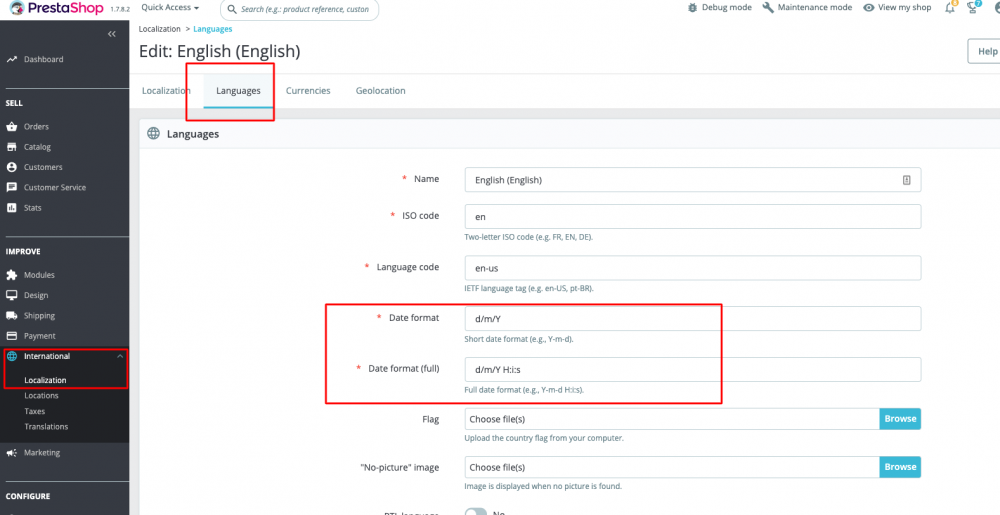Click the Languages panel globe icon
The image size is (1000, 515).
[153, 134]
